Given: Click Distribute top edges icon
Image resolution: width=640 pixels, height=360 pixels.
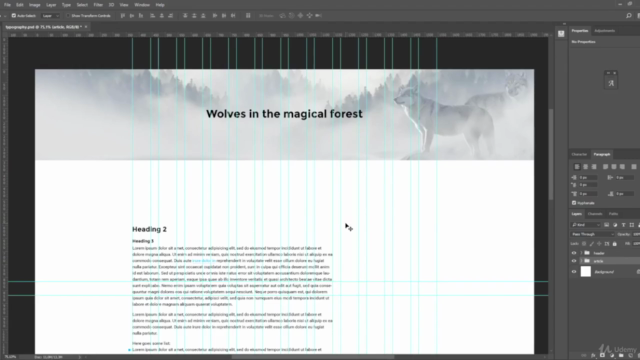Looking at the screenshot, I should [x=185, y=16].
